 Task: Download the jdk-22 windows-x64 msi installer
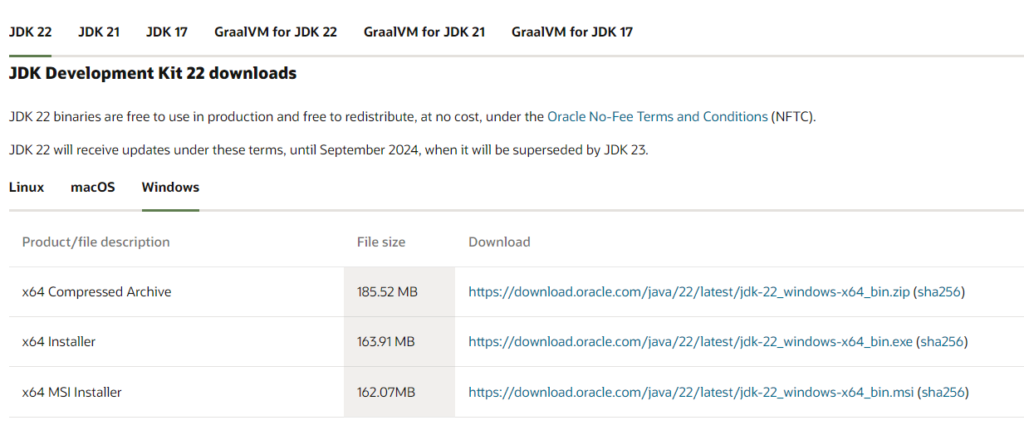point(691,393)
